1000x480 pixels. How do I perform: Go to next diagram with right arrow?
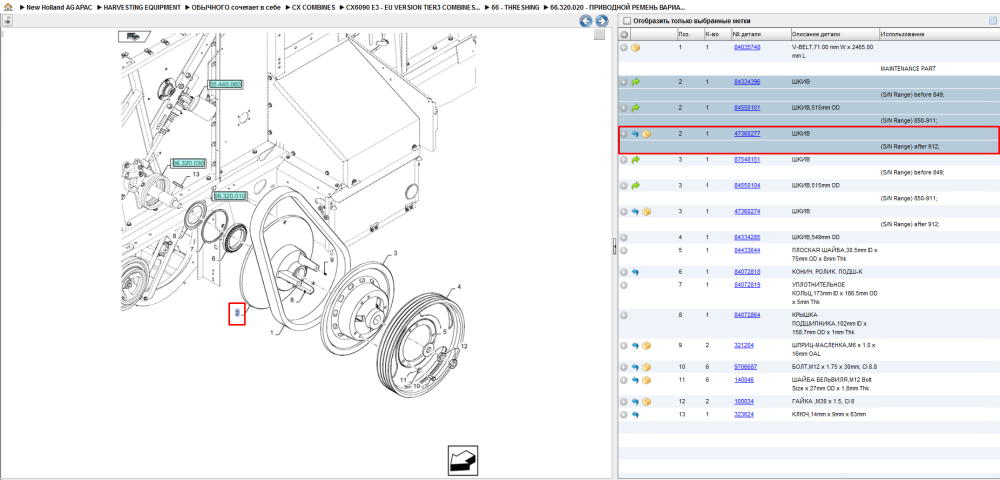click(601, 21)
